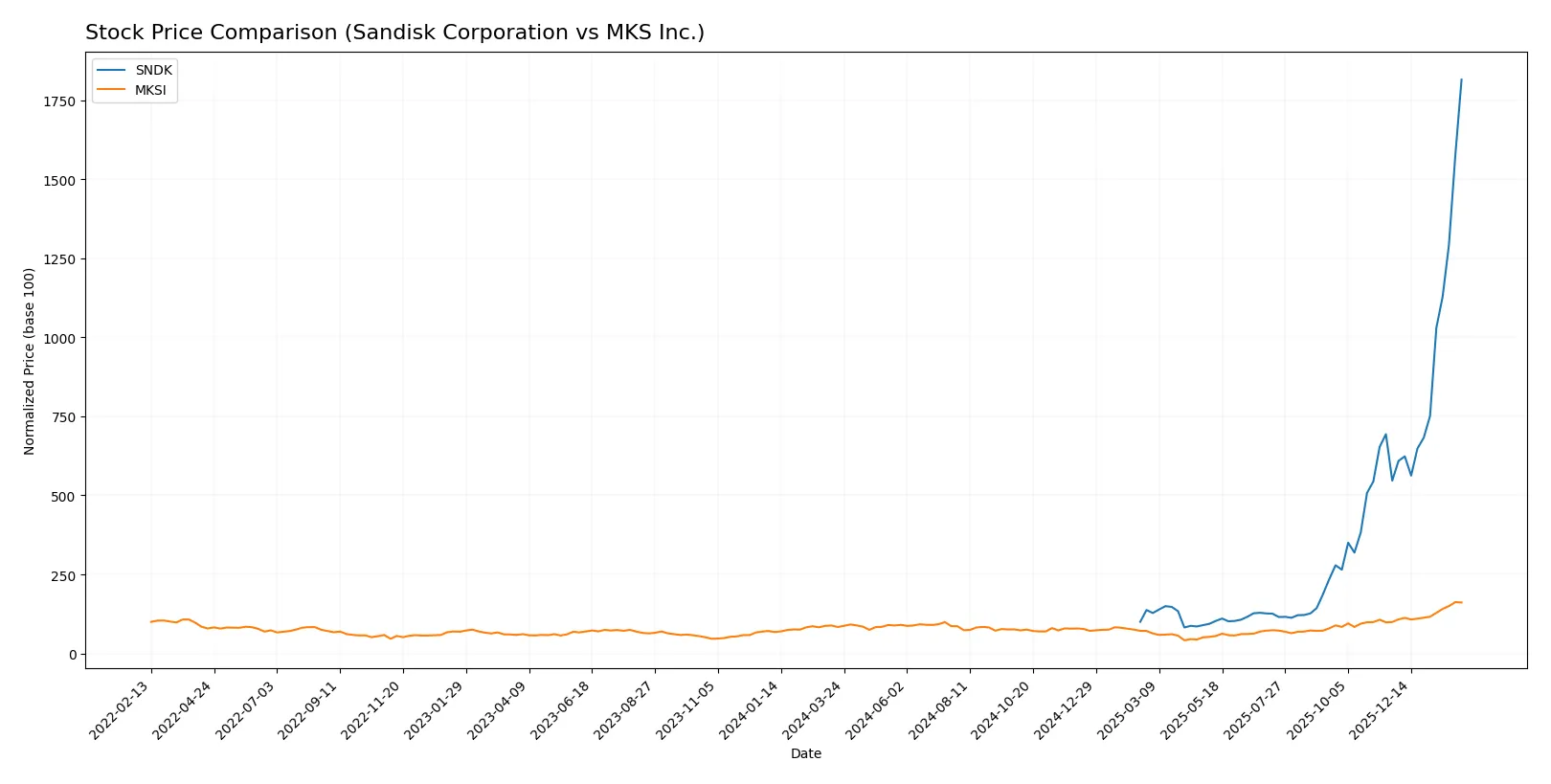Click y-axis tick value 750
The height and width of the screenshot is (784, 1551).
[x=63, y=417]
